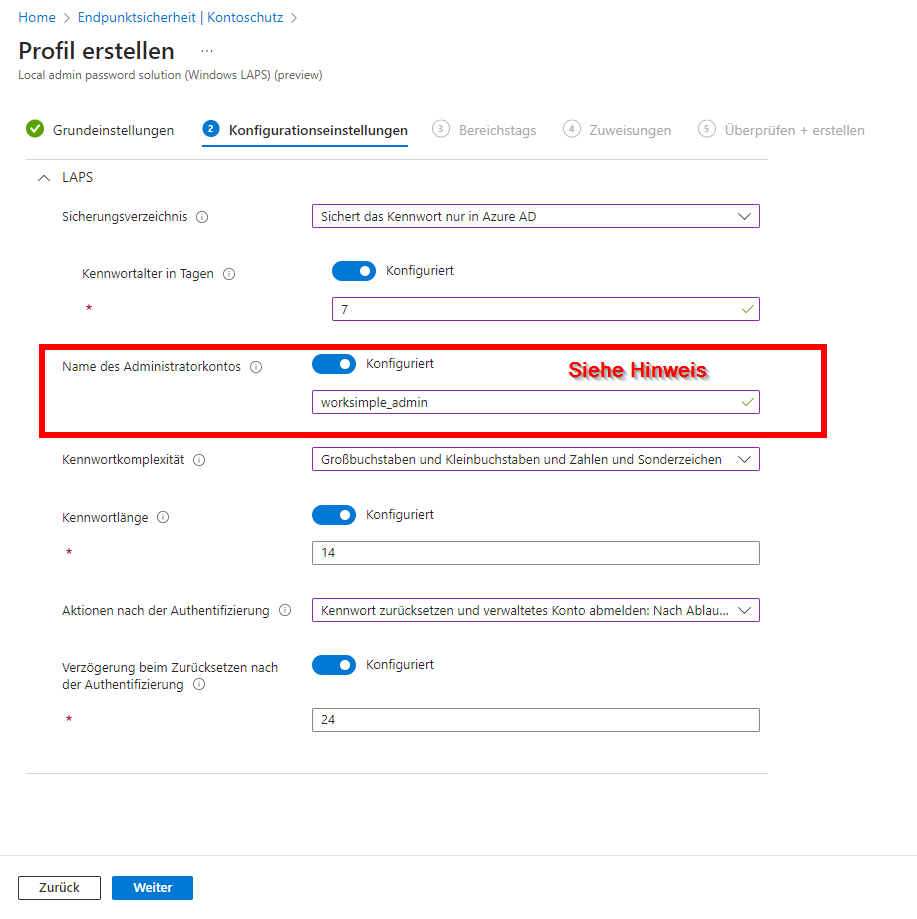The height and width of the screenshot is (919, 917).
Task: Click the info icon beside Name des Administratorkontos
Action: click(x=256, y=367)
